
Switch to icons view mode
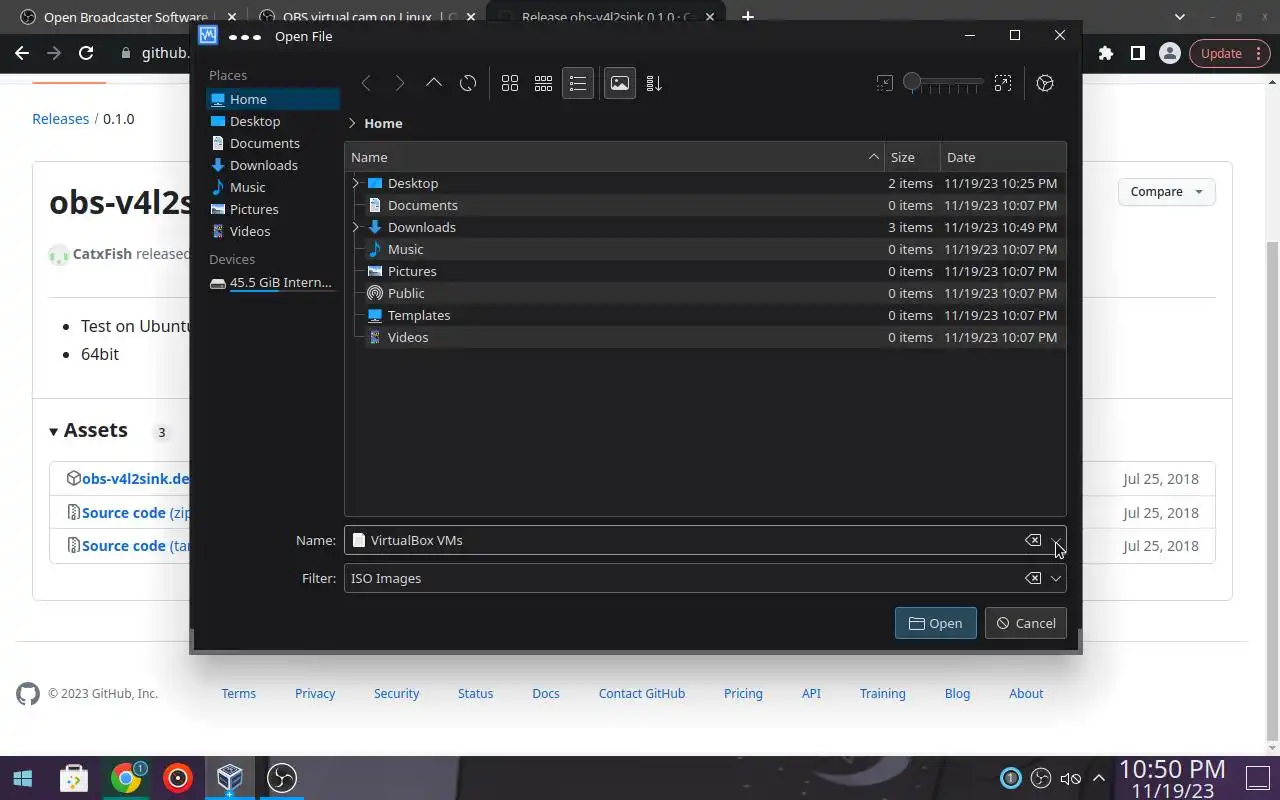(x=510, y=84)
